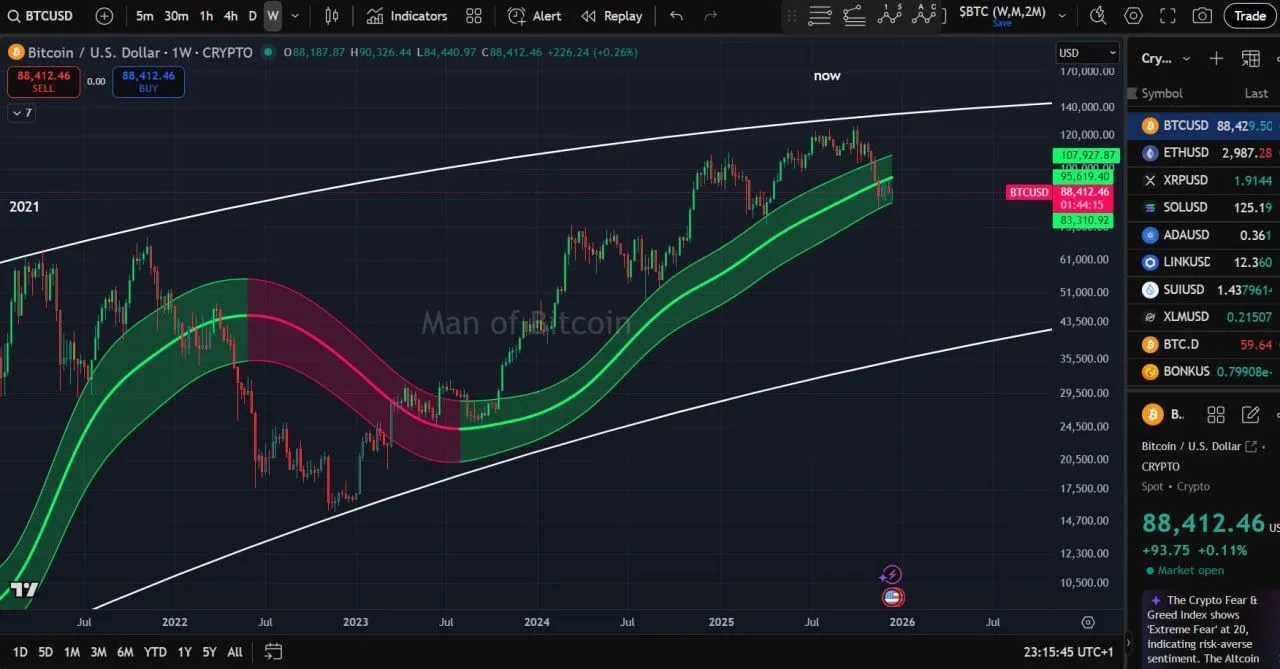Undo the last chart action
Image resolution: width=1280 pixels, height=669 pixels.
(x=677, y=16)
